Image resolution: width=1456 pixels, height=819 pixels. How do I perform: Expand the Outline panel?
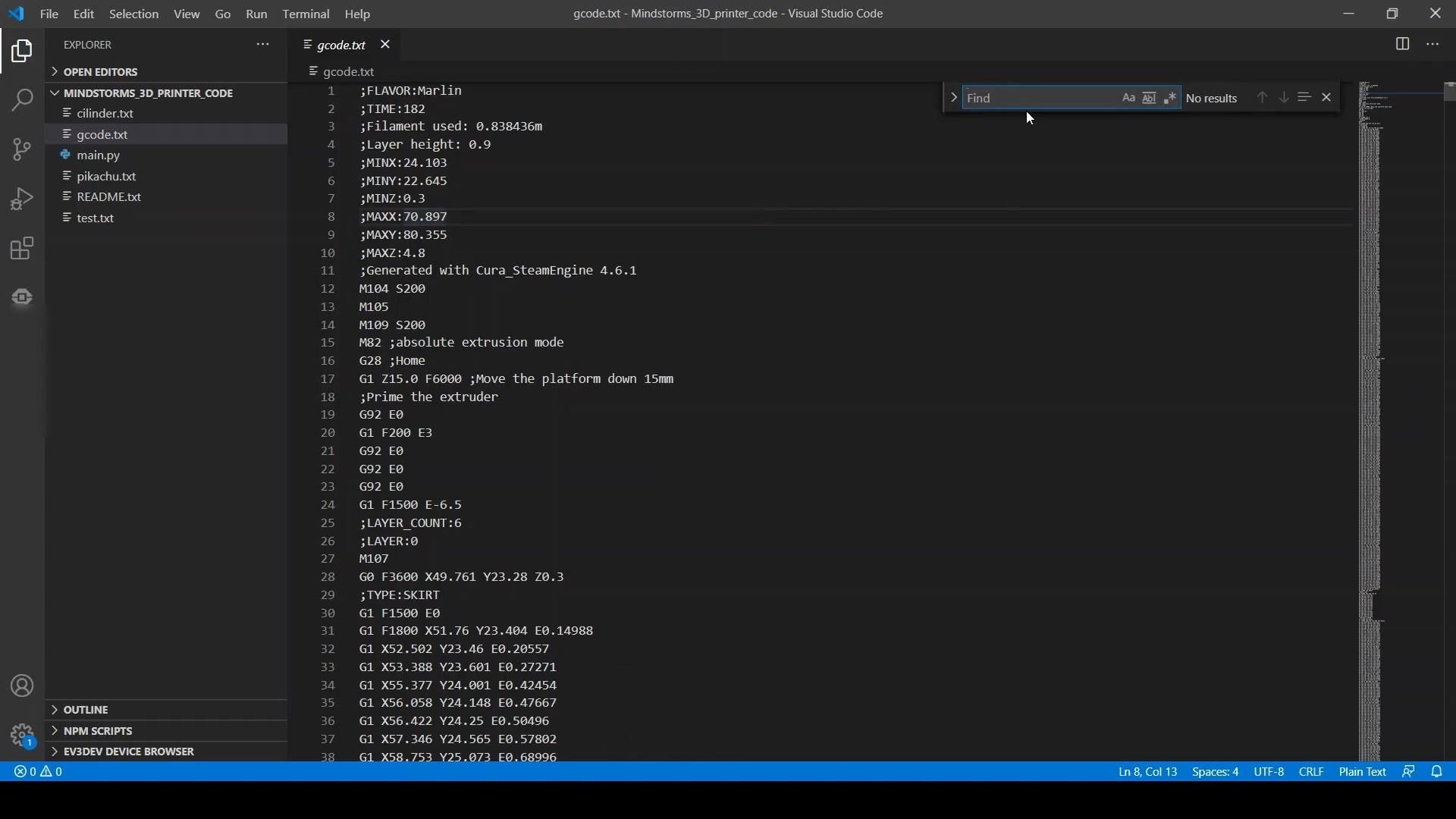pyautogui.click(x=86, y=710)
